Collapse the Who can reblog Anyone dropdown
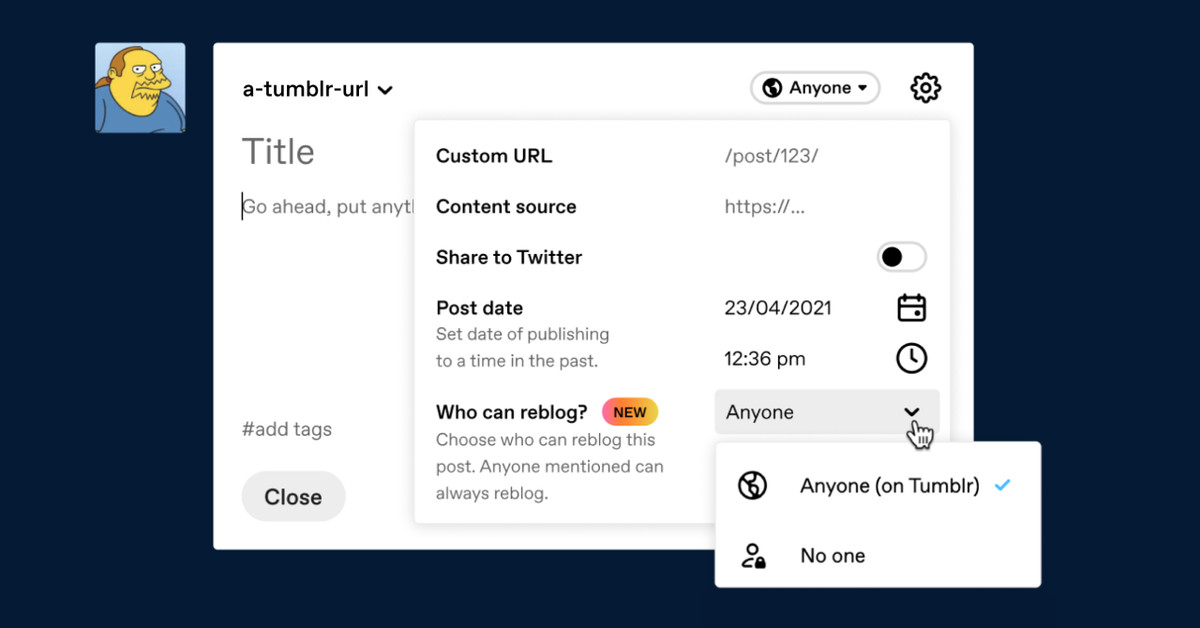 point(827,412)
